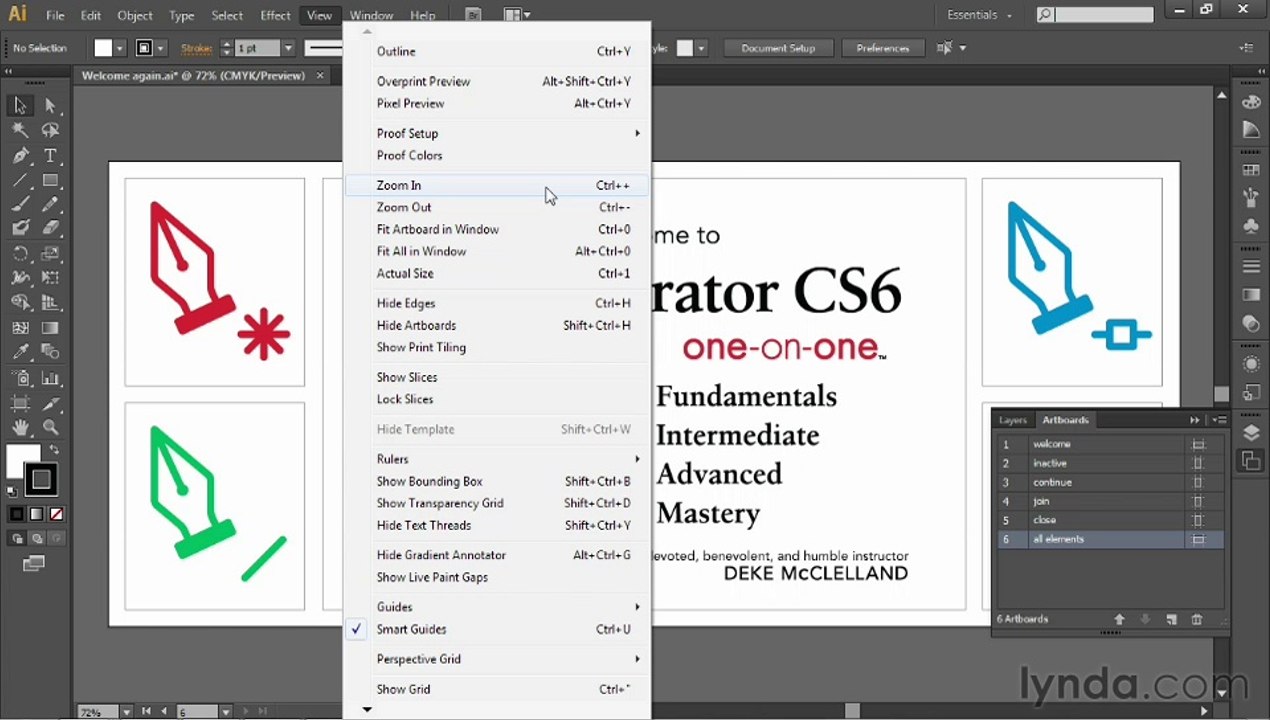Toggle Smart Guides off in View menu
1270x720 pixels.
click(497, 629)
